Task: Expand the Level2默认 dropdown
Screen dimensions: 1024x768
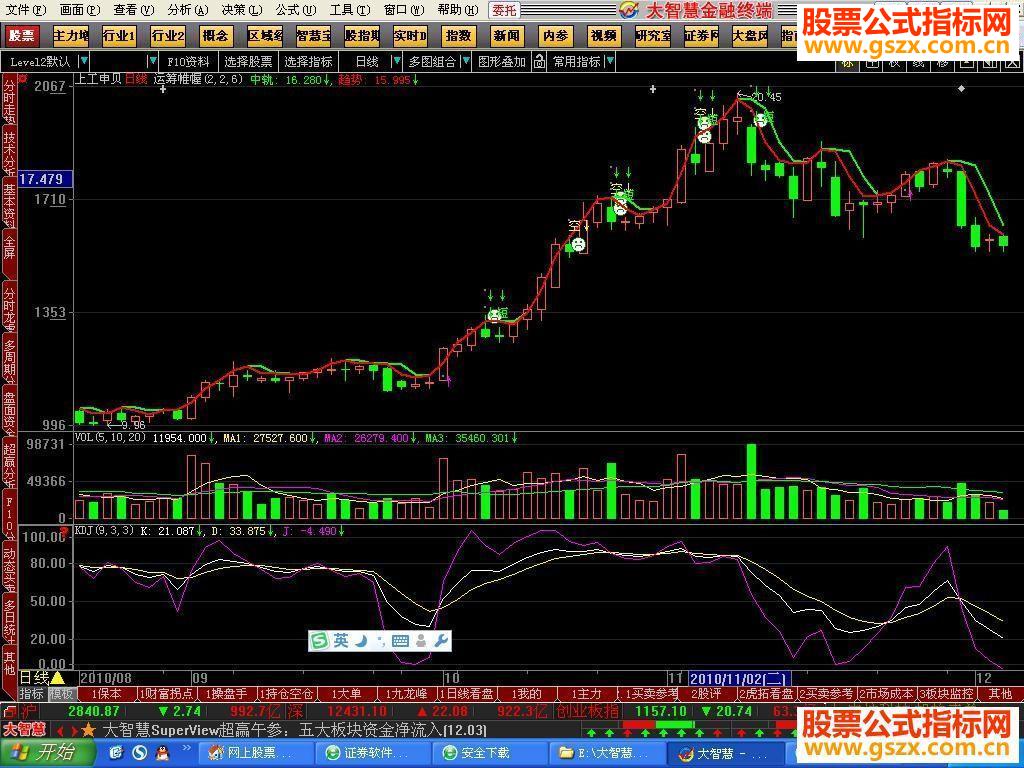Action: (x=84, y=61)
